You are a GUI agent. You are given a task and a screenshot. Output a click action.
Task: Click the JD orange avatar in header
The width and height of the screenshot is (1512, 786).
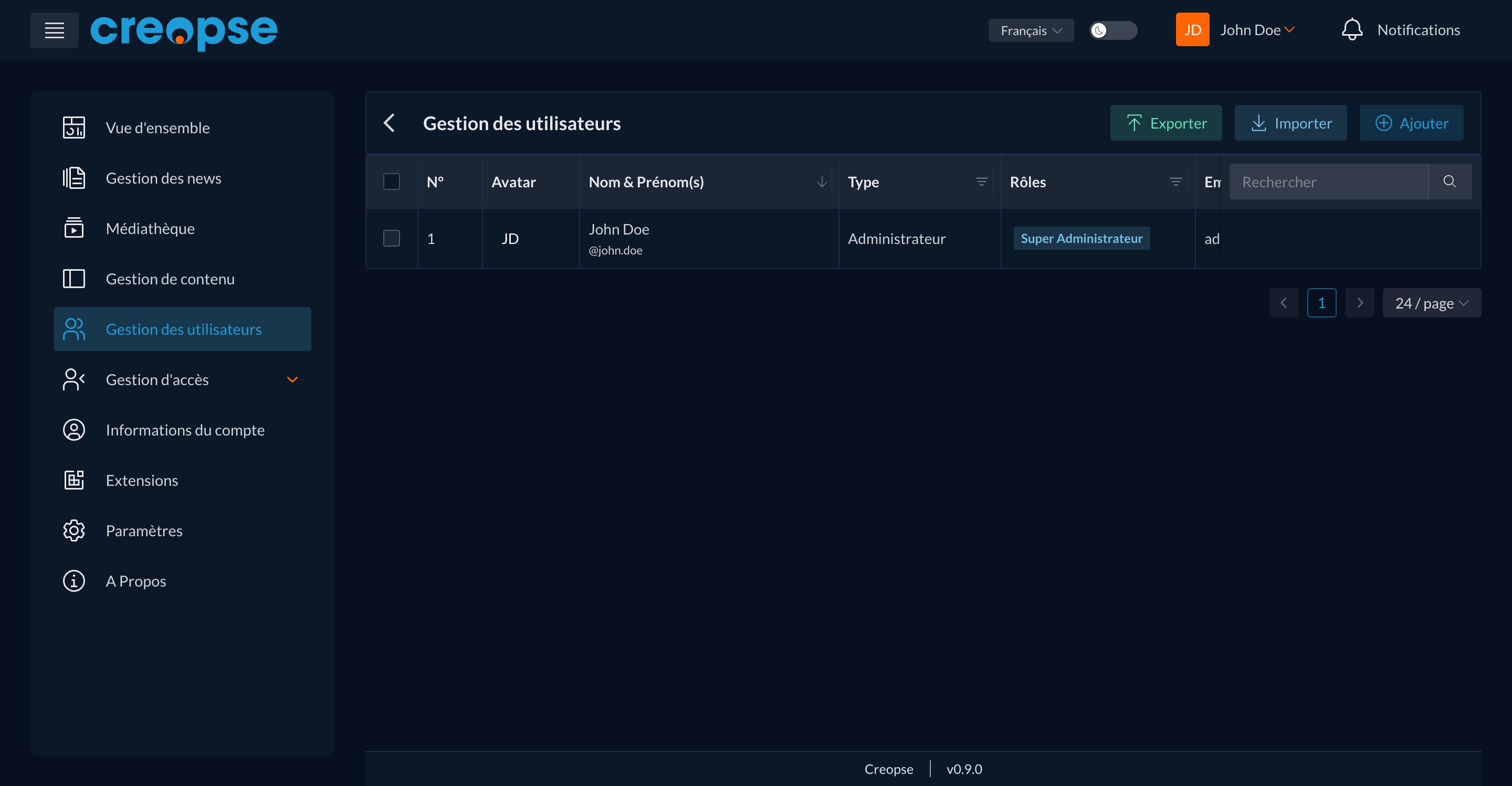point(1192,29)
